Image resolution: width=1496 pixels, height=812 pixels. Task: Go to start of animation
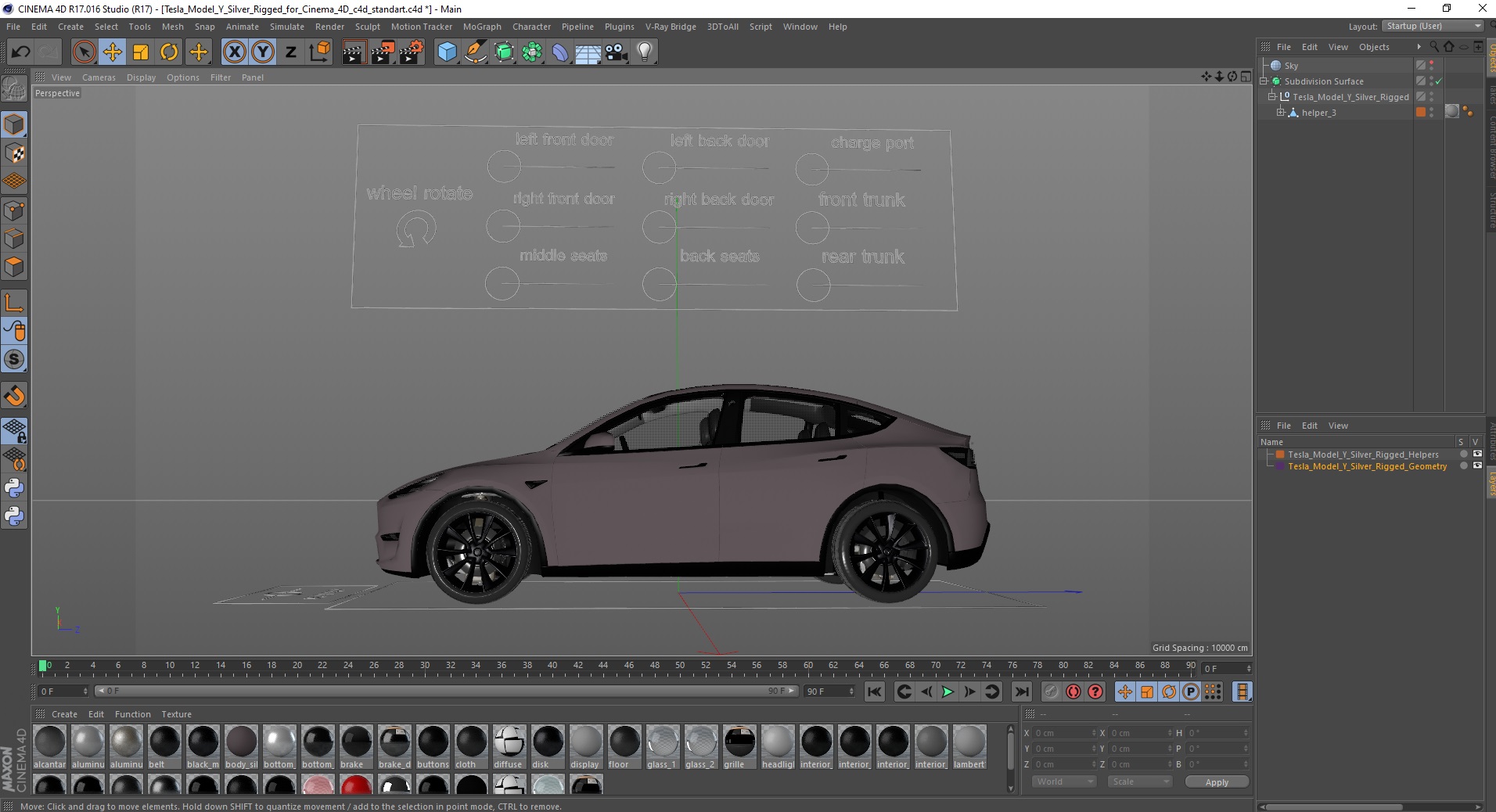(x=875, y=692)
